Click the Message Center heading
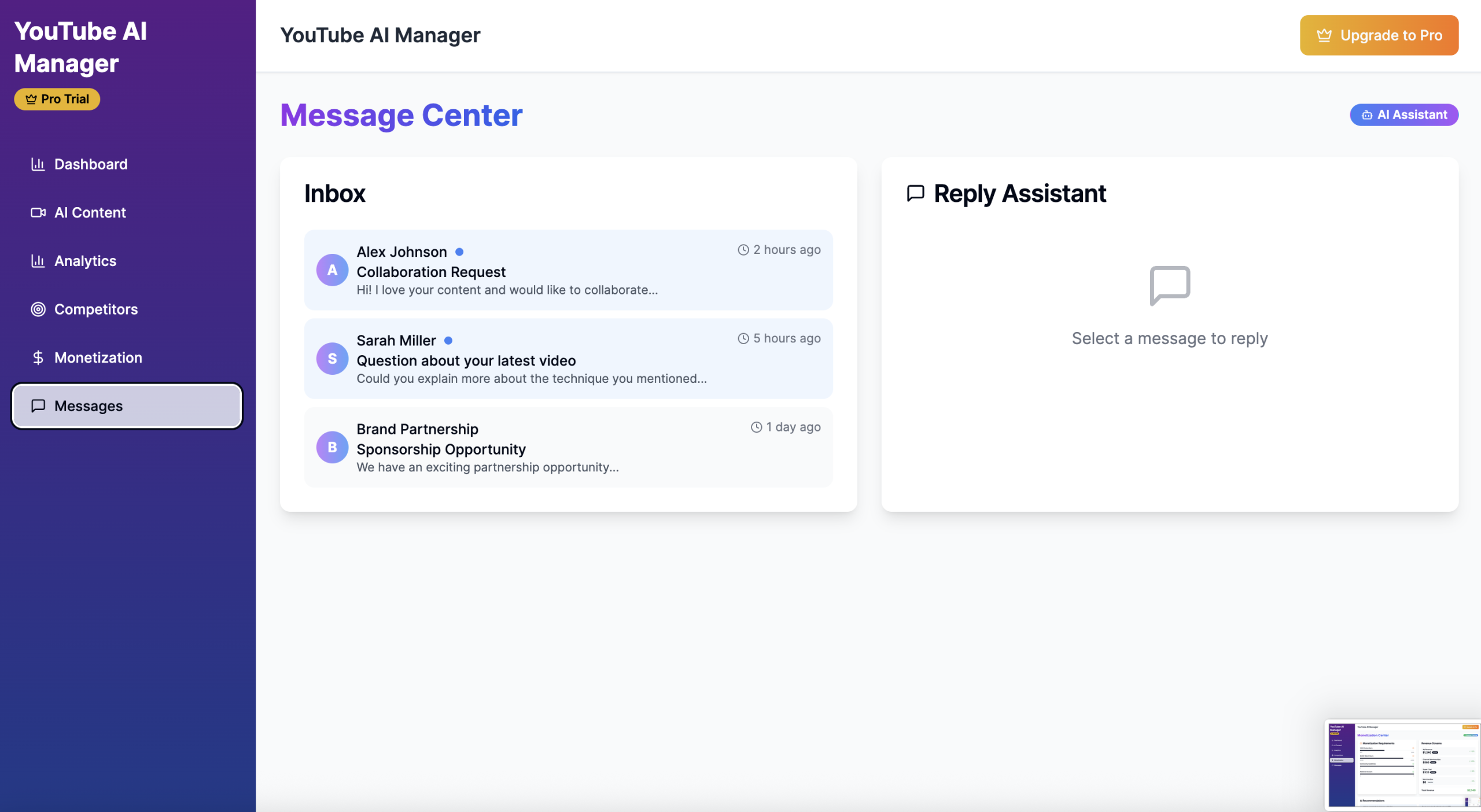This screenshot has width=1481, height=812. tap(401, 115)
